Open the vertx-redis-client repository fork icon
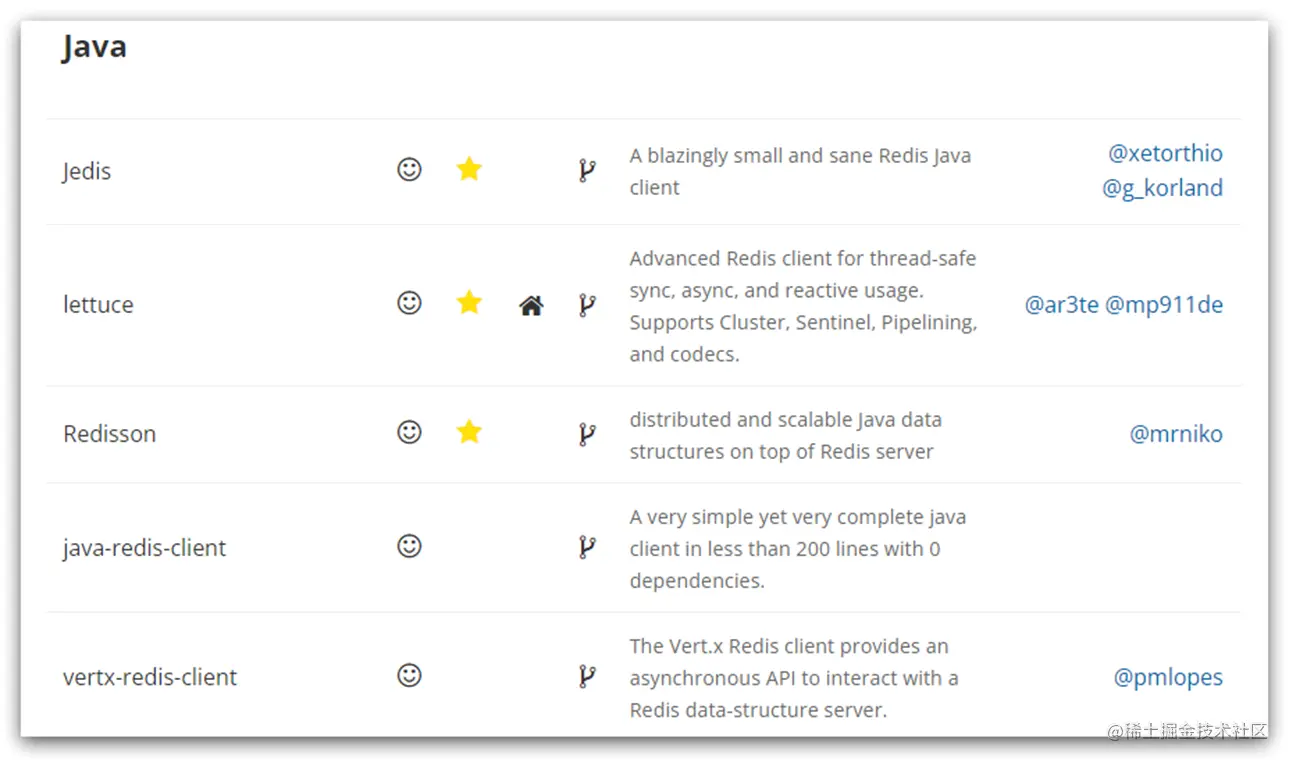Screen dimensions: 1289x763 click(x=587, y=677)
